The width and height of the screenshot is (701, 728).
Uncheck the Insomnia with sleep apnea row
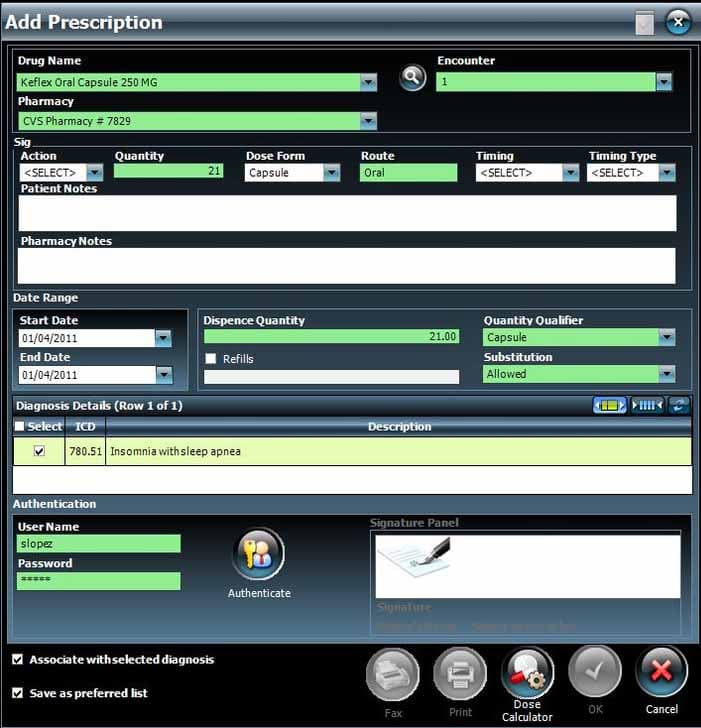[x=39, y=451]
